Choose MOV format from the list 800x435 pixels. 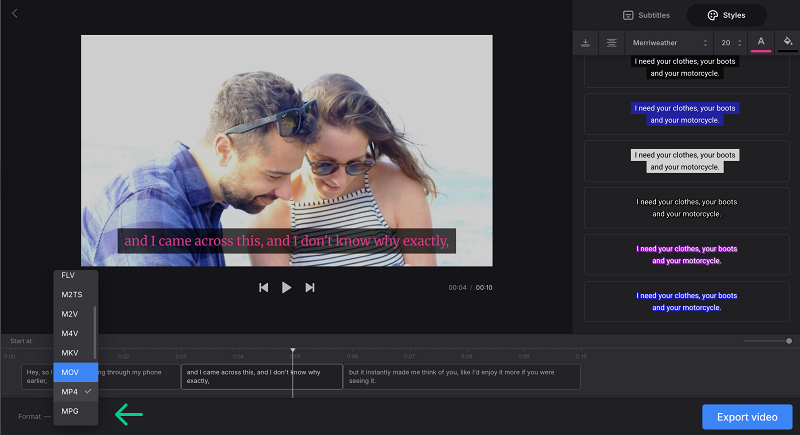coord(76,372)
